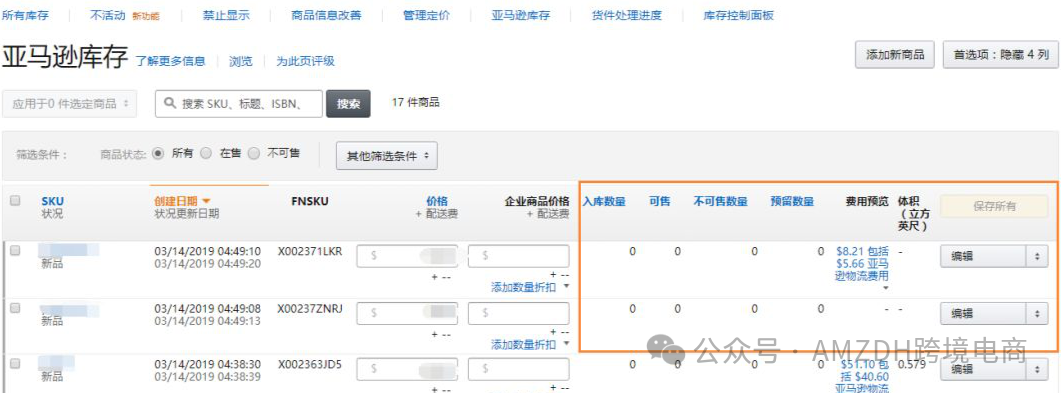The height and width of the screenshot is (393, 1061).
Task: Click the search magnifier icon in search box
Action: [x=170, y=104]
